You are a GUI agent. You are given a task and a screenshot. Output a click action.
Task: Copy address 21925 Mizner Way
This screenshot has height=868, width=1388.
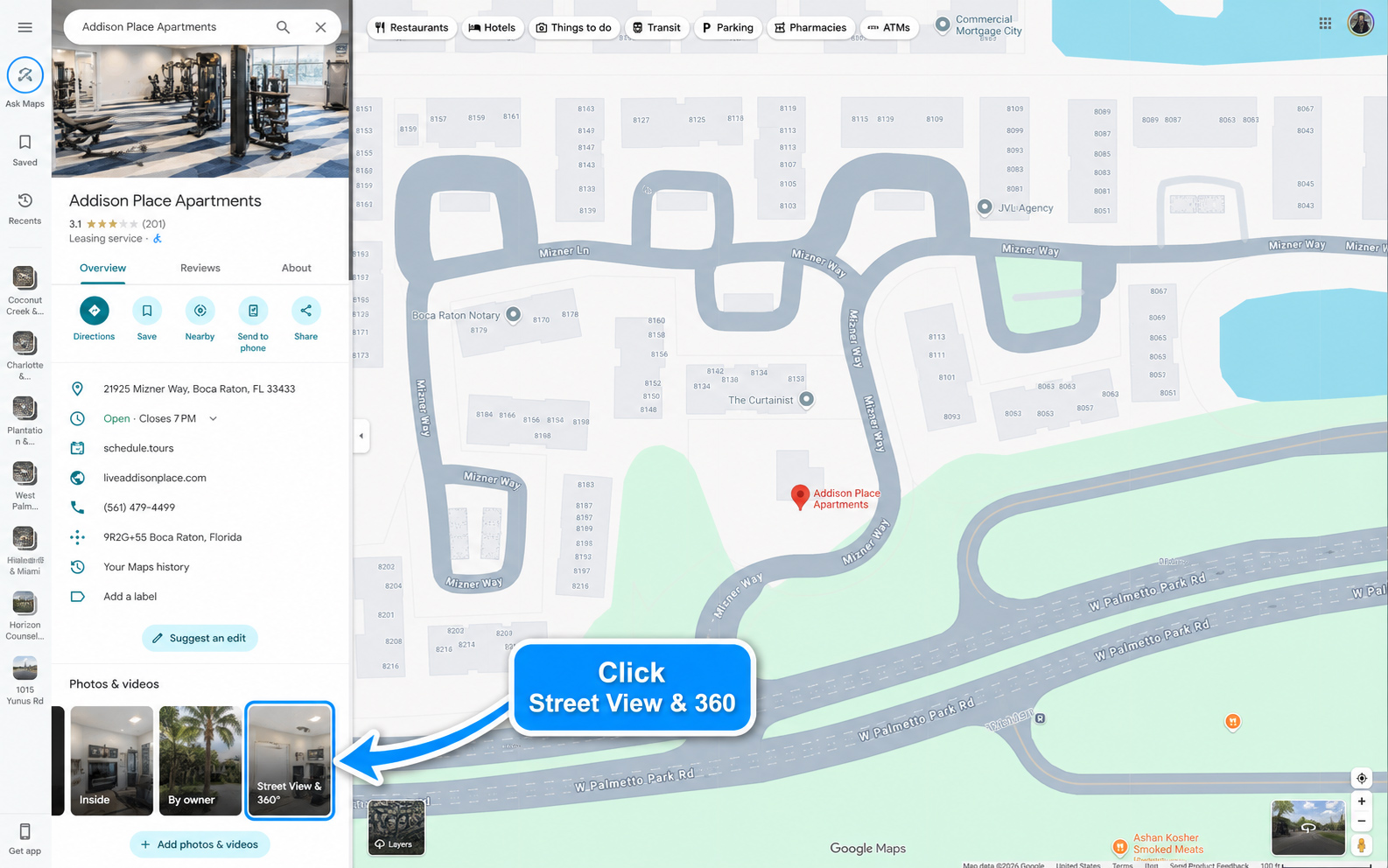coord(200,388)
